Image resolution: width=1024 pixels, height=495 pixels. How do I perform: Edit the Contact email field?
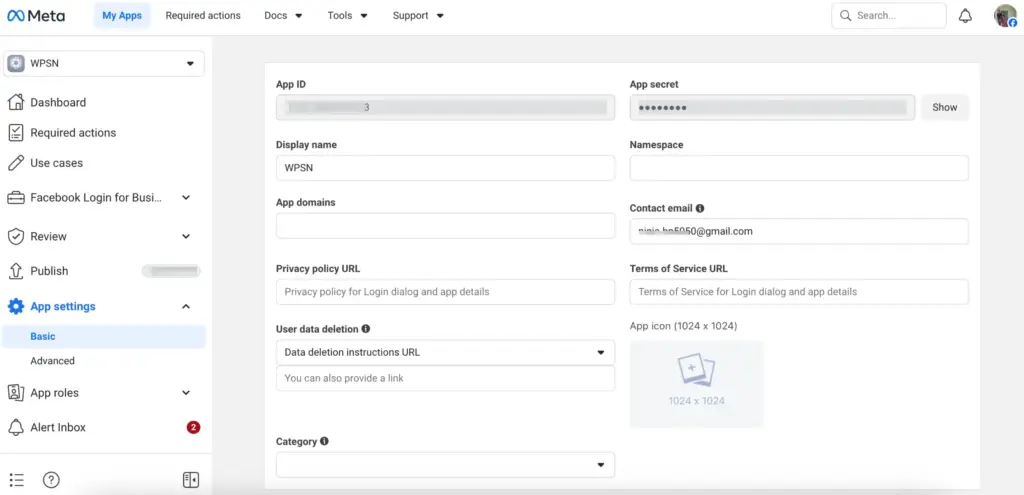(x=799, y=231)
